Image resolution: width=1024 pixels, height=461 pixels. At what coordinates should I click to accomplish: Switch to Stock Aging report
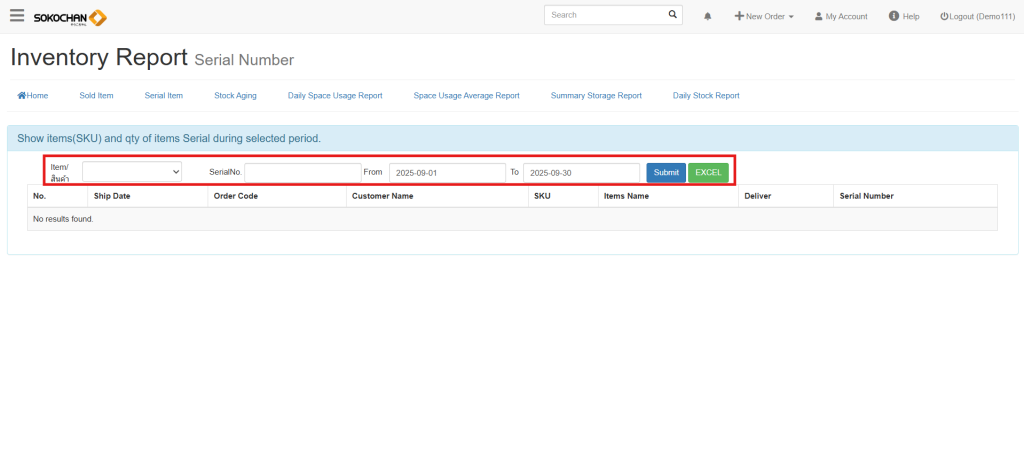pyautogui.click(x=235, y=96)
